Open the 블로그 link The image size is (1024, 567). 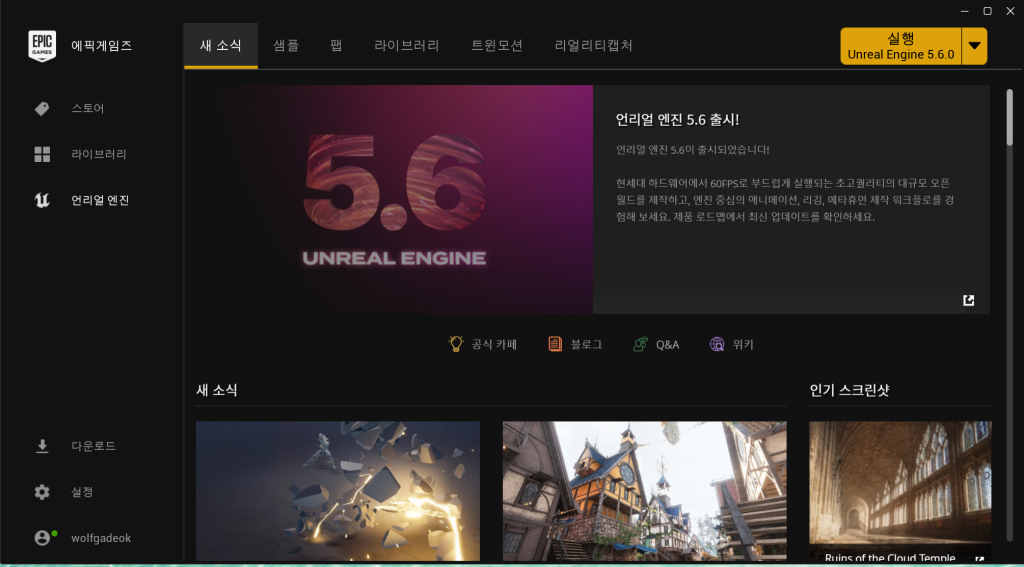(x=586, y=344)
